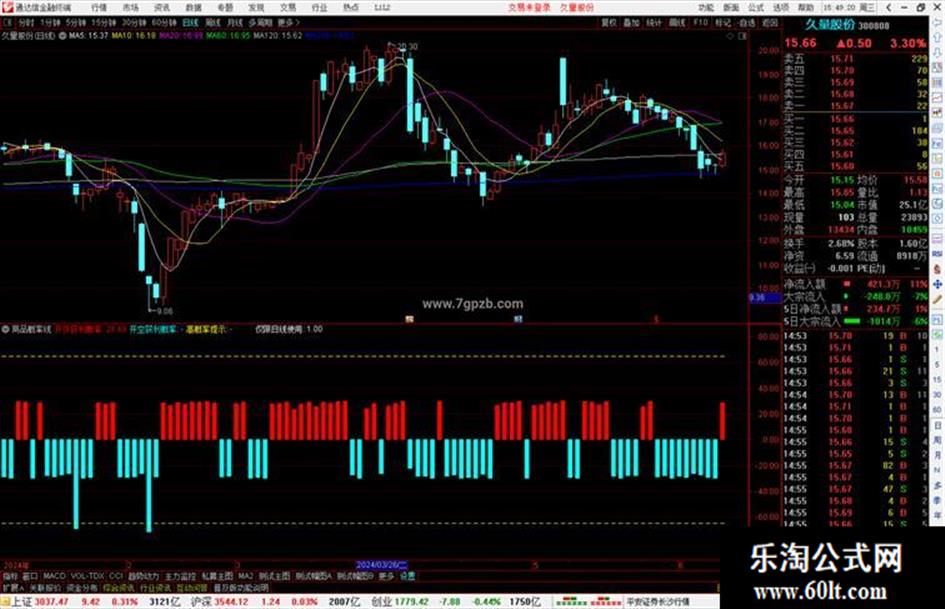This screenshot has height=609, width=945.
Task: Switch to 分时 chart period
Action: (25, 22)
